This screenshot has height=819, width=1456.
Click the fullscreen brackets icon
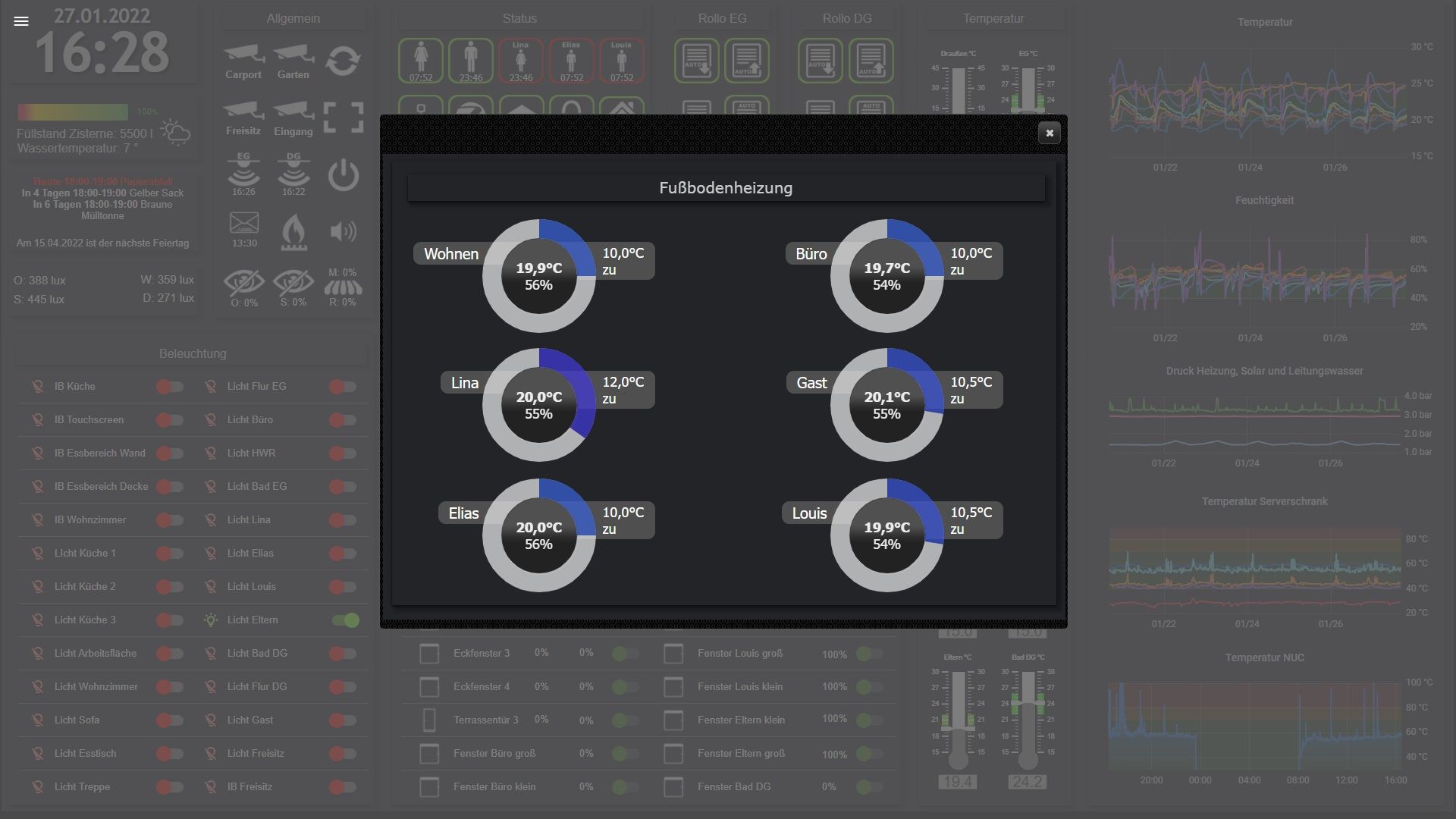[x=343, y=118]
